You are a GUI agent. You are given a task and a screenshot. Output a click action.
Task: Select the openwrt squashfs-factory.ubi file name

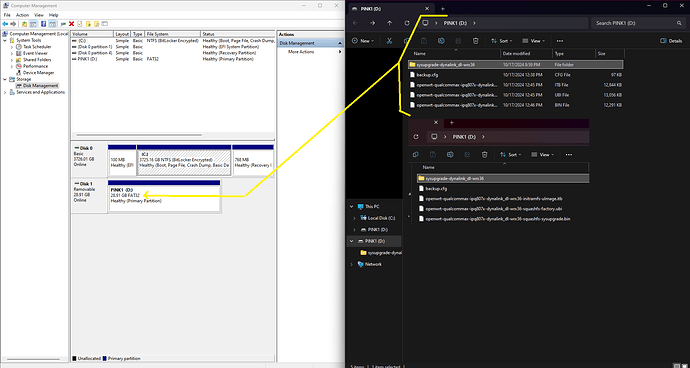[x=494, y=209]
